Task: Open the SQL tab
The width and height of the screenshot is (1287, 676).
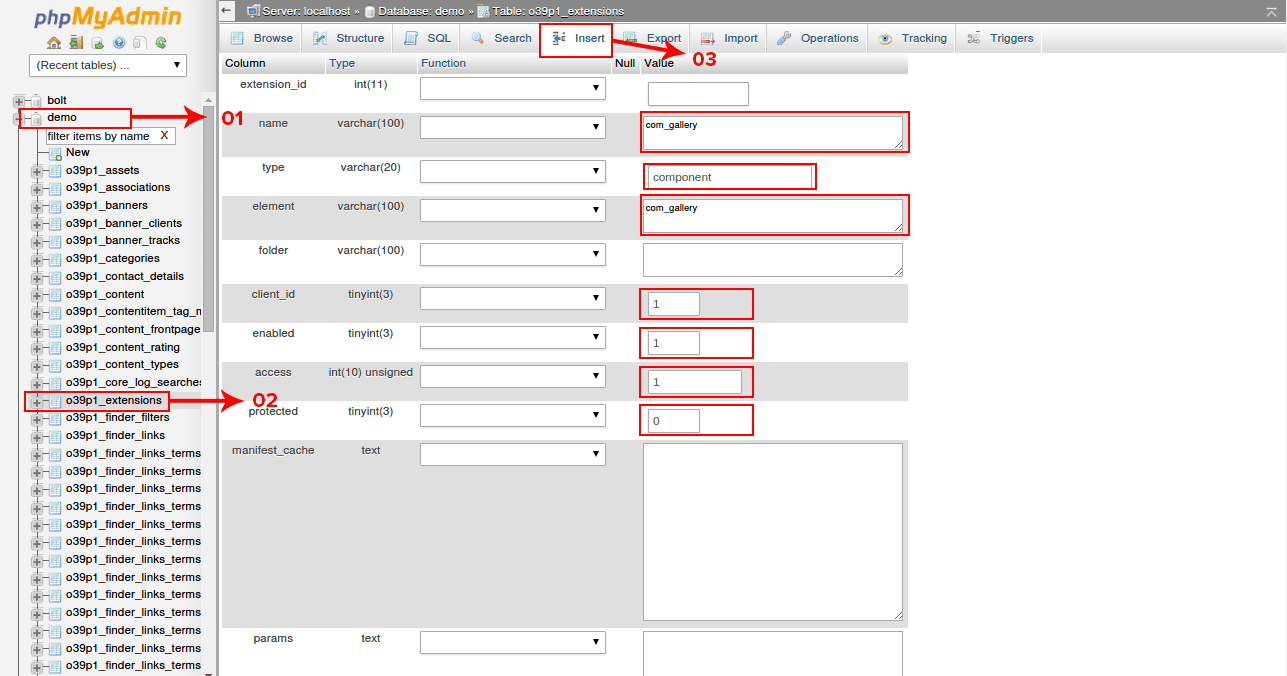Action: pos(428,38)
